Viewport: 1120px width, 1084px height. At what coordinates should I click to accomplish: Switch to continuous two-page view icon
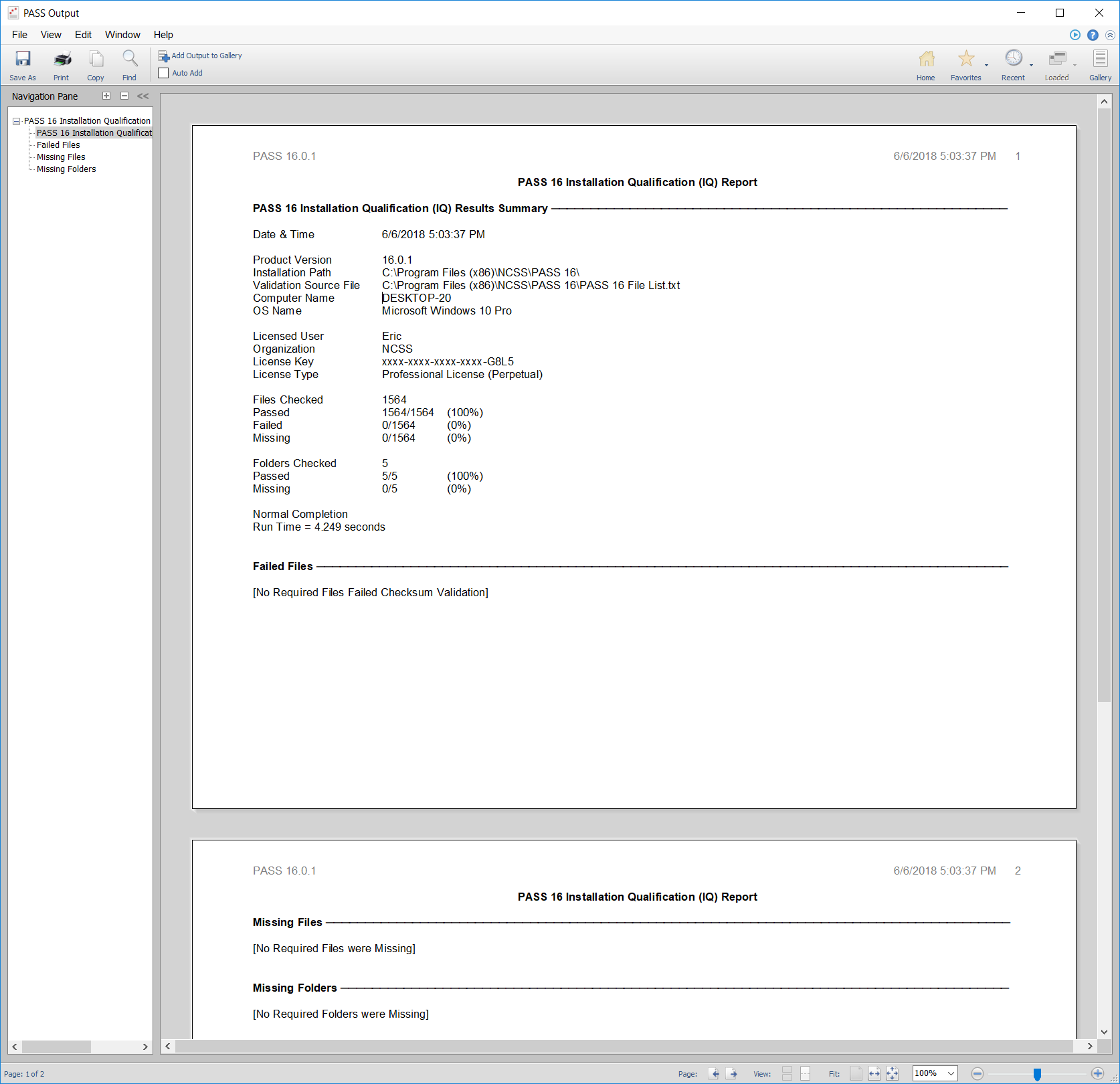787,1073
